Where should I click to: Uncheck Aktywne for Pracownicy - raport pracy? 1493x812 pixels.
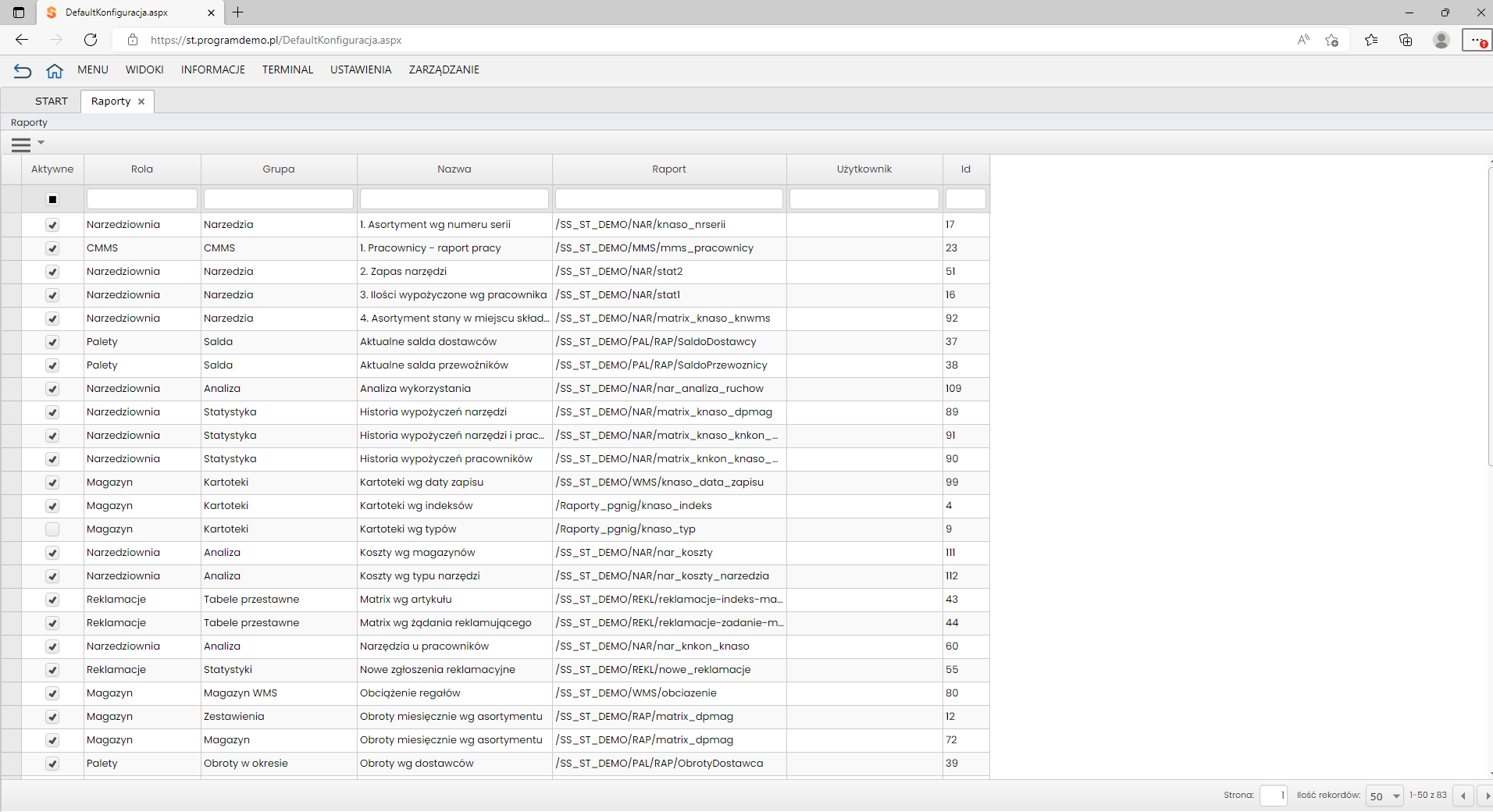tap(52, 248)
